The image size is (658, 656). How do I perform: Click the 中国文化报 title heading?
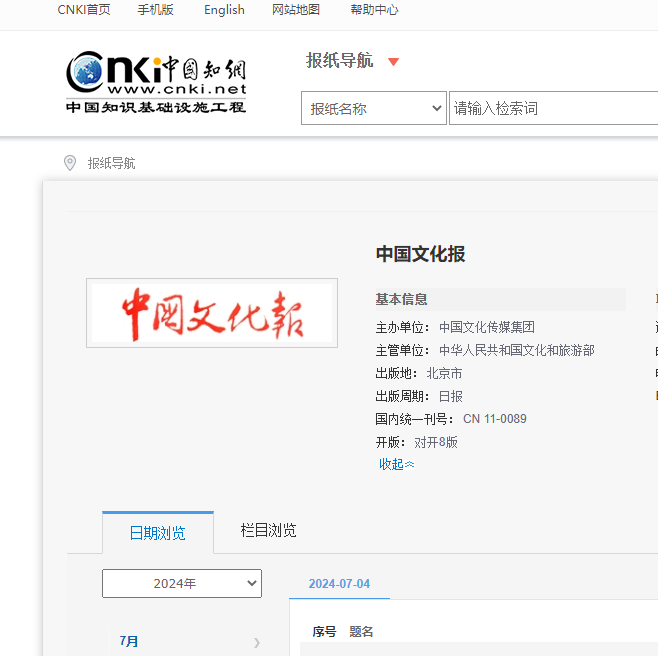tap(420, 254)
